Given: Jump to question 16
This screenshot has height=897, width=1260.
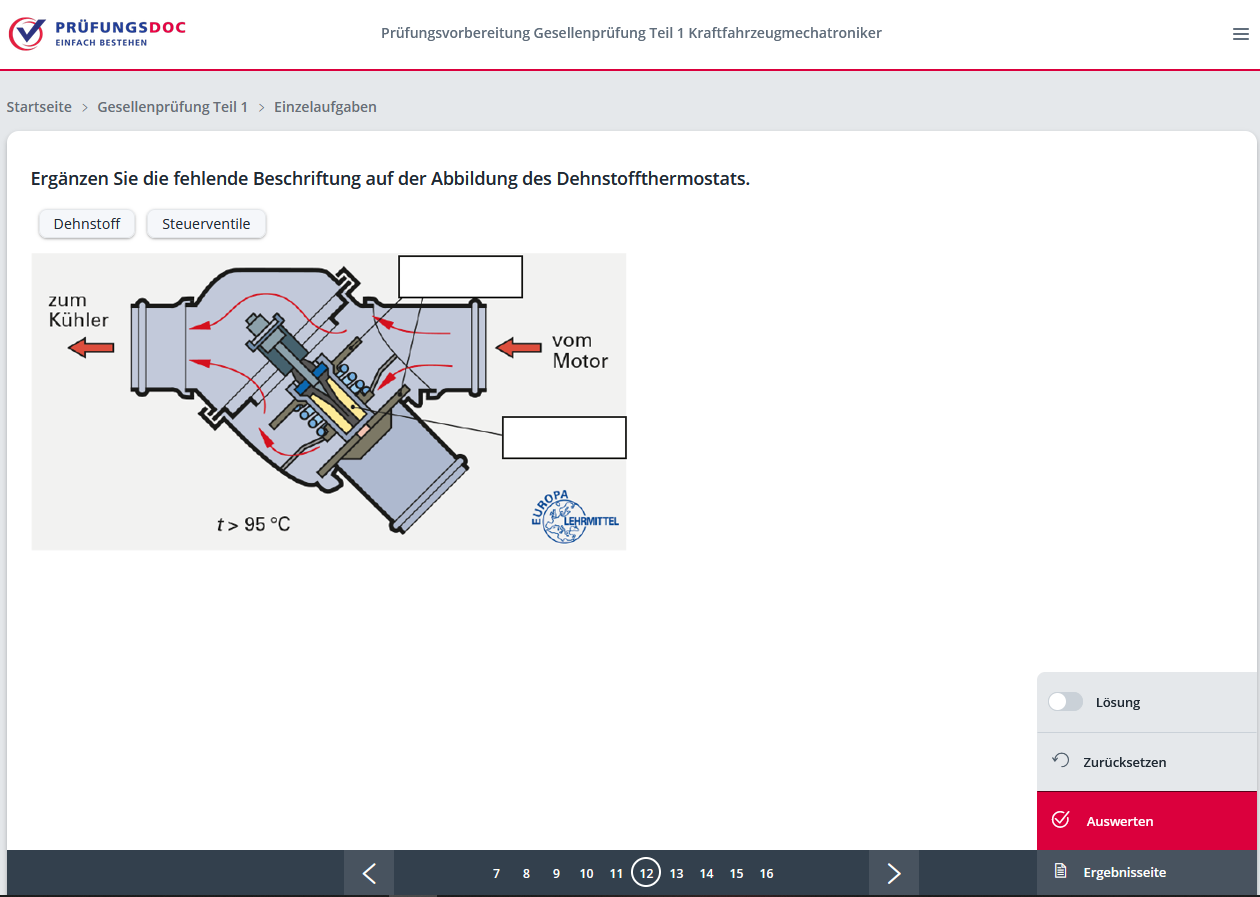Looking at the screenshot, I should 766,873.
